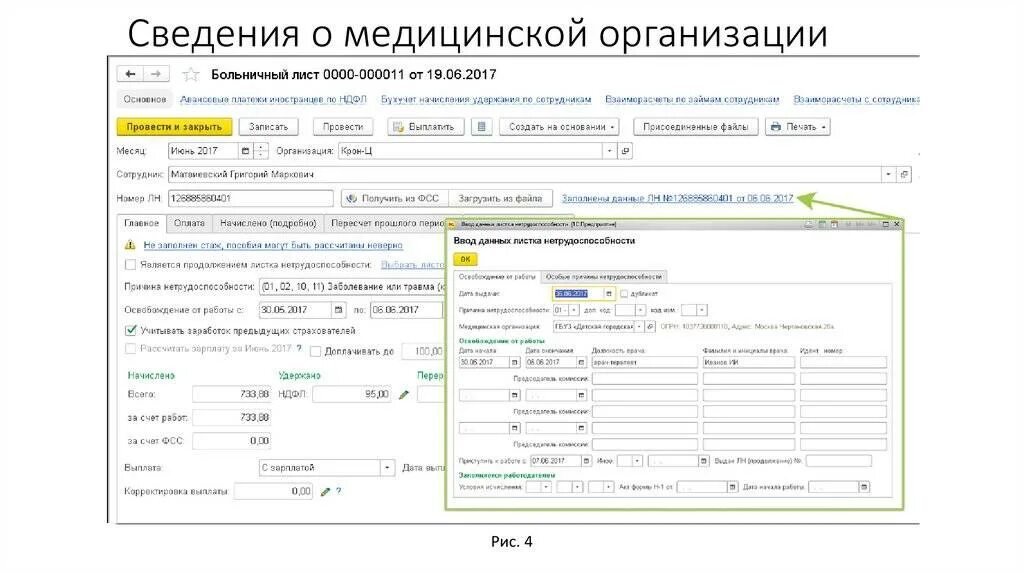The image size is (1024, 574).
Task: Uncheck Учитывать заработок предыдущих страхователей
Action: coord(131,330)
